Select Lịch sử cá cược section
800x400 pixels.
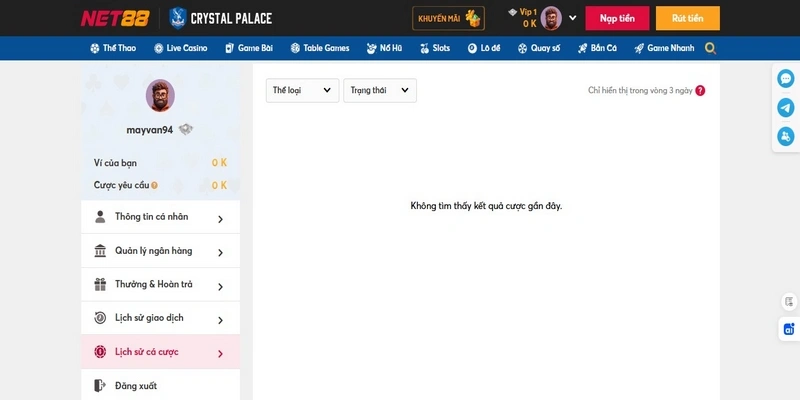point(160,352)
